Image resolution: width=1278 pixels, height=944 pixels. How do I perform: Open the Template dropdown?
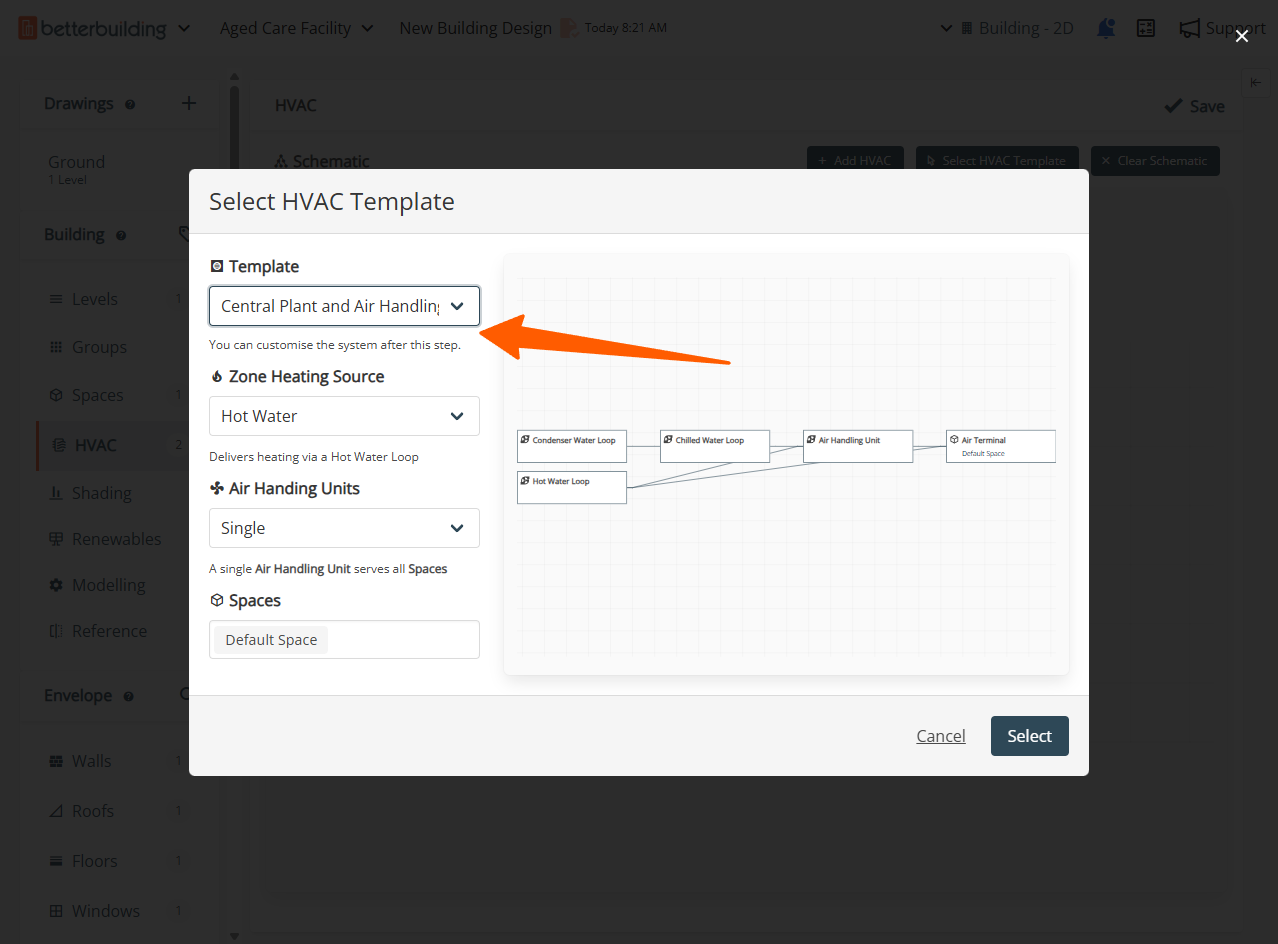click(343, 306)
